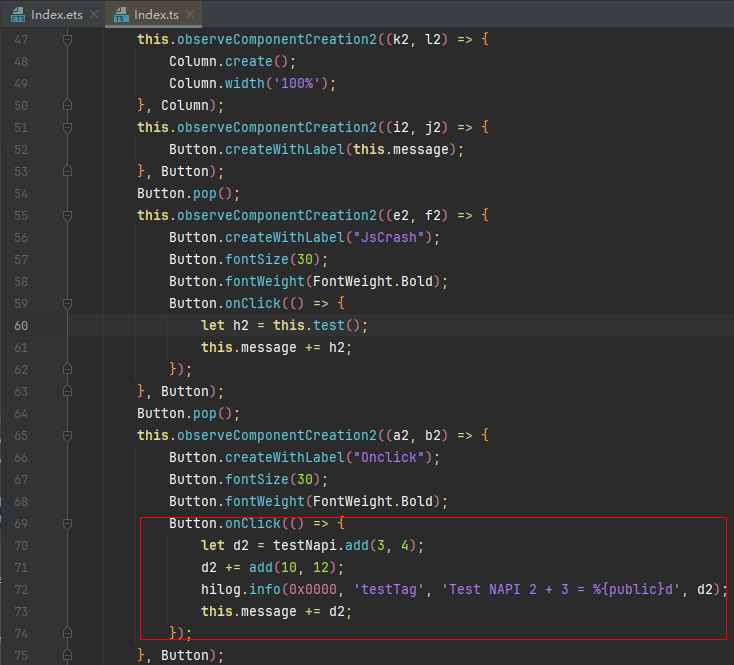Image resolution: width=734 pixels, height=665 pixels.
Task: Click line number 72 in the gutter
Action: (x=21, y=589)
